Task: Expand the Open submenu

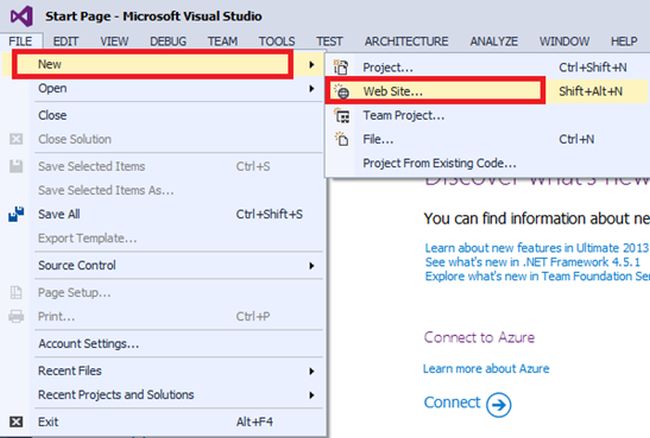Action: (52, 88)
